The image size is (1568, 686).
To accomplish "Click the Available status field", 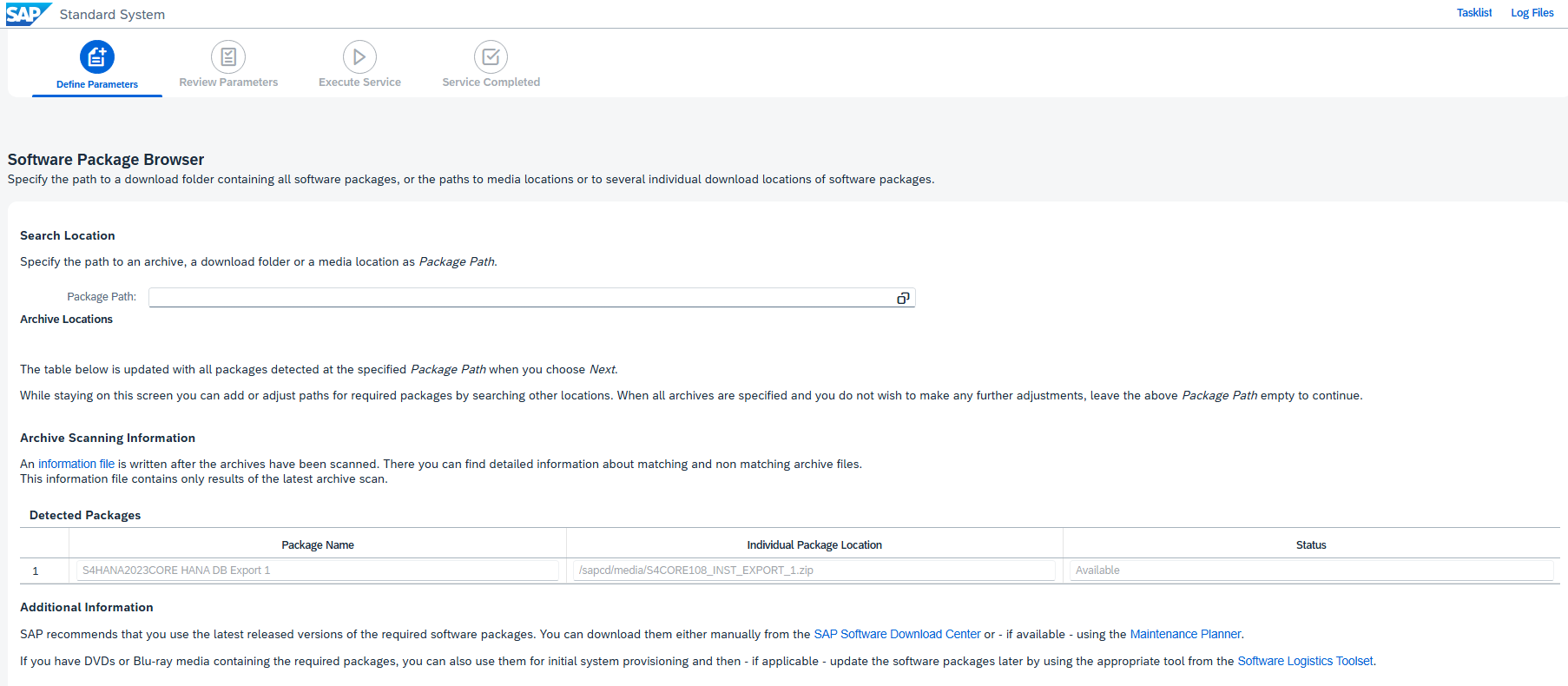I will pyautogui.click(x=1311, y=571).
